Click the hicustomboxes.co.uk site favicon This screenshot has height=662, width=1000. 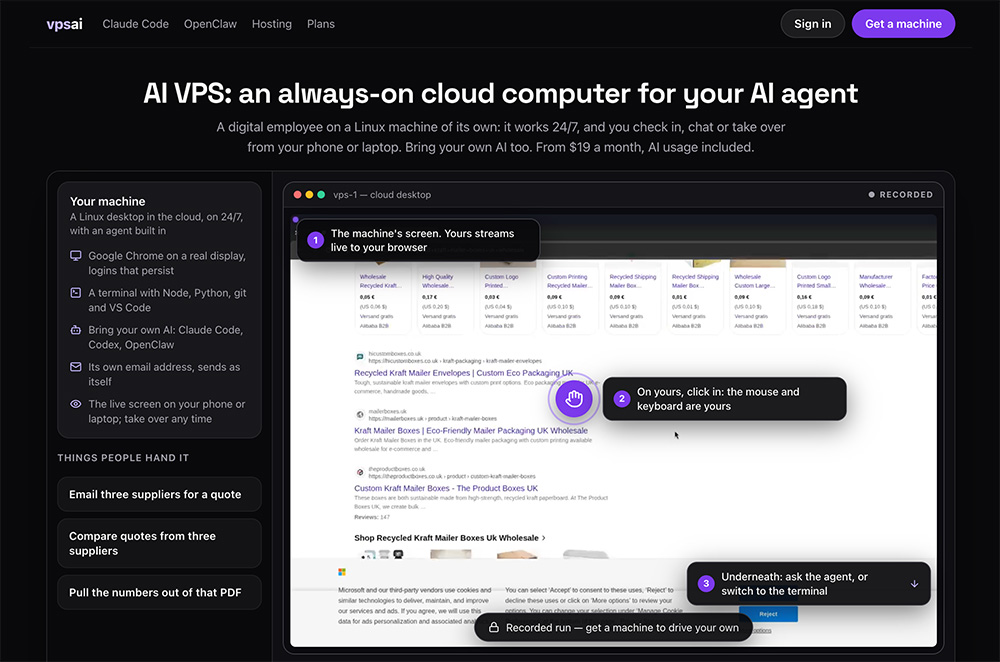(x=360, y=357)
